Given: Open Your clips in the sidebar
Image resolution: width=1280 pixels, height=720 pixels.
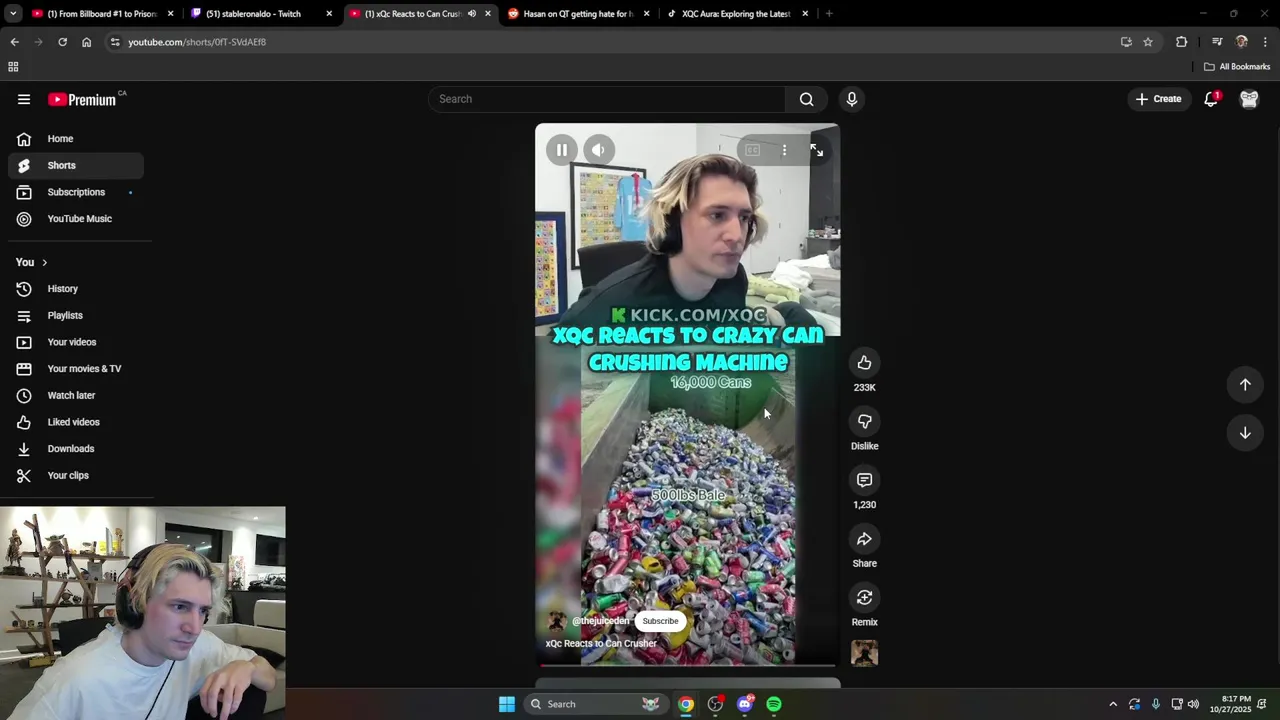Looking at the screenshot, I should [76, 475].
